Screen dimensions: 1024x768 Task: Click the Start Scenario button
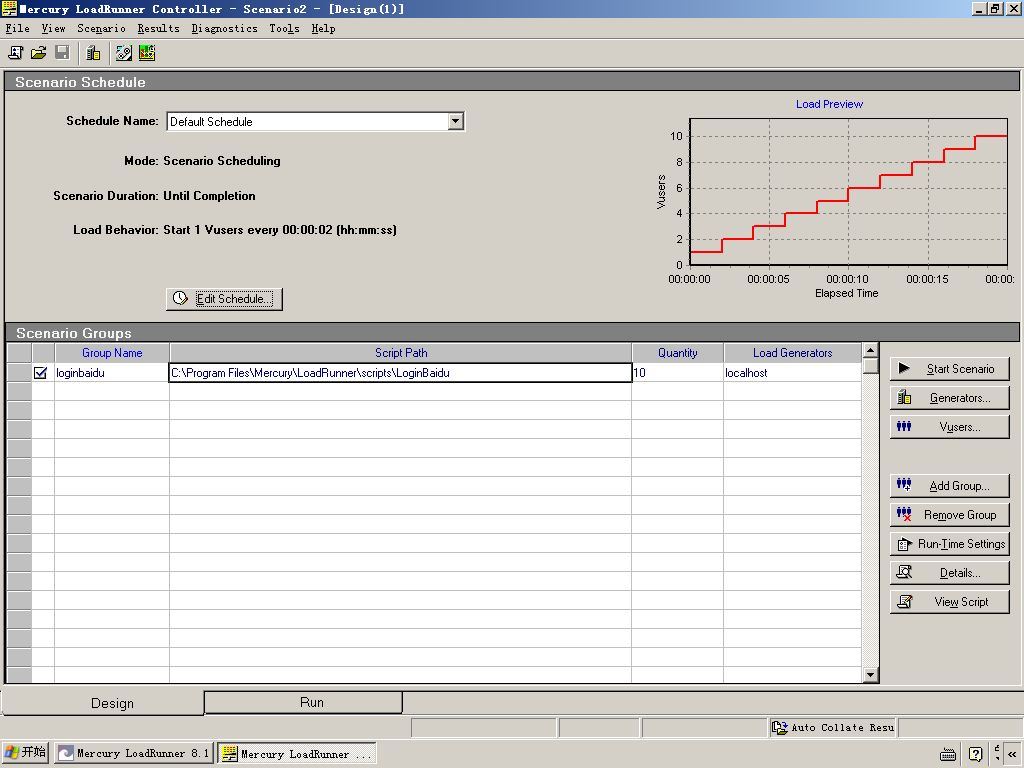[x=950, y=369]
